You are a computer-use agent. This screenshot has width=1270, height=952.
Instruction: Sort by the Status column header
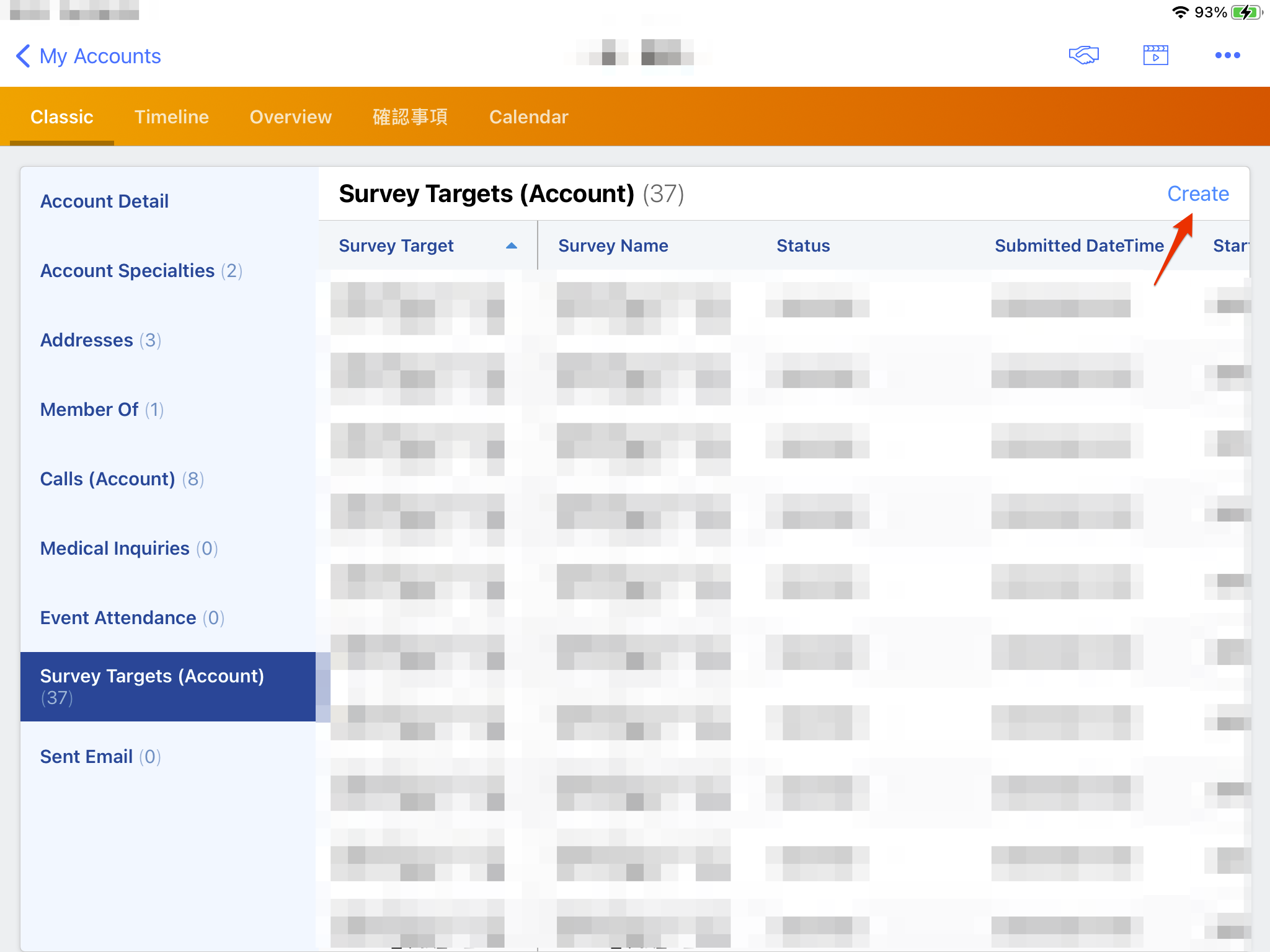(x=803, y=246)
